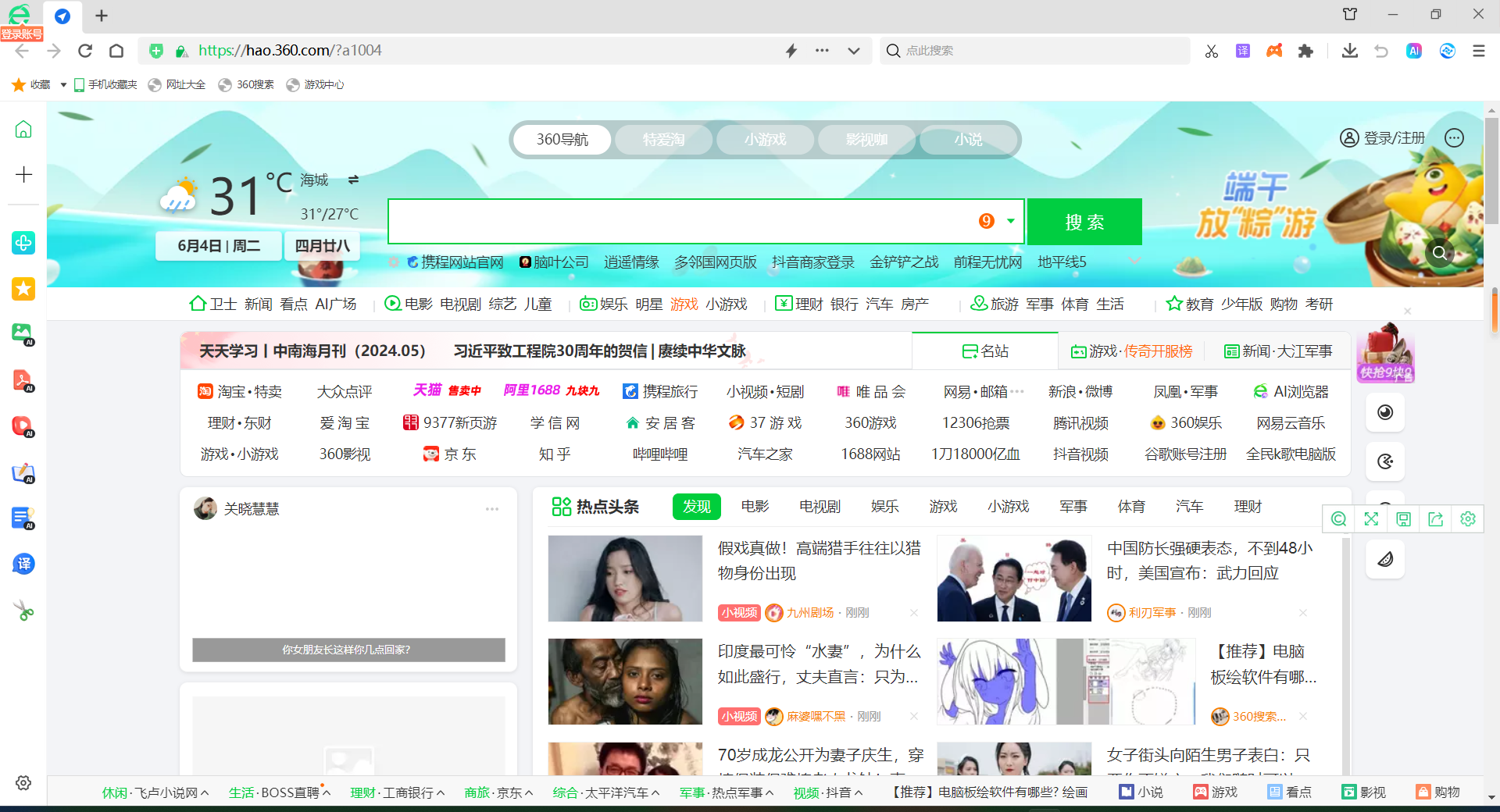Open a new browser tab with plus

coord(102,16)
